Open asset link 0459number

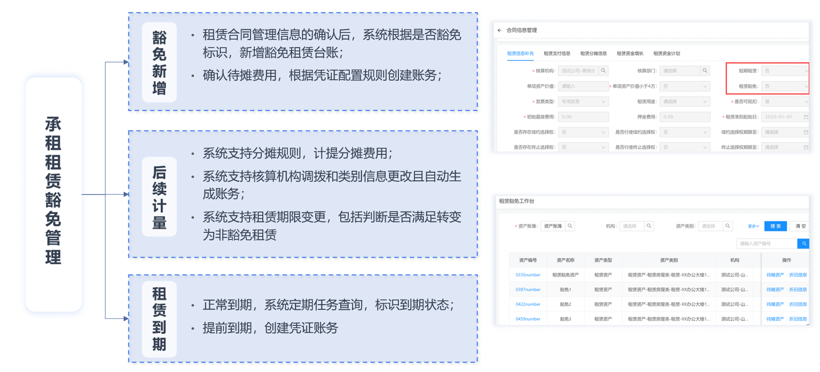click(528, 319)
